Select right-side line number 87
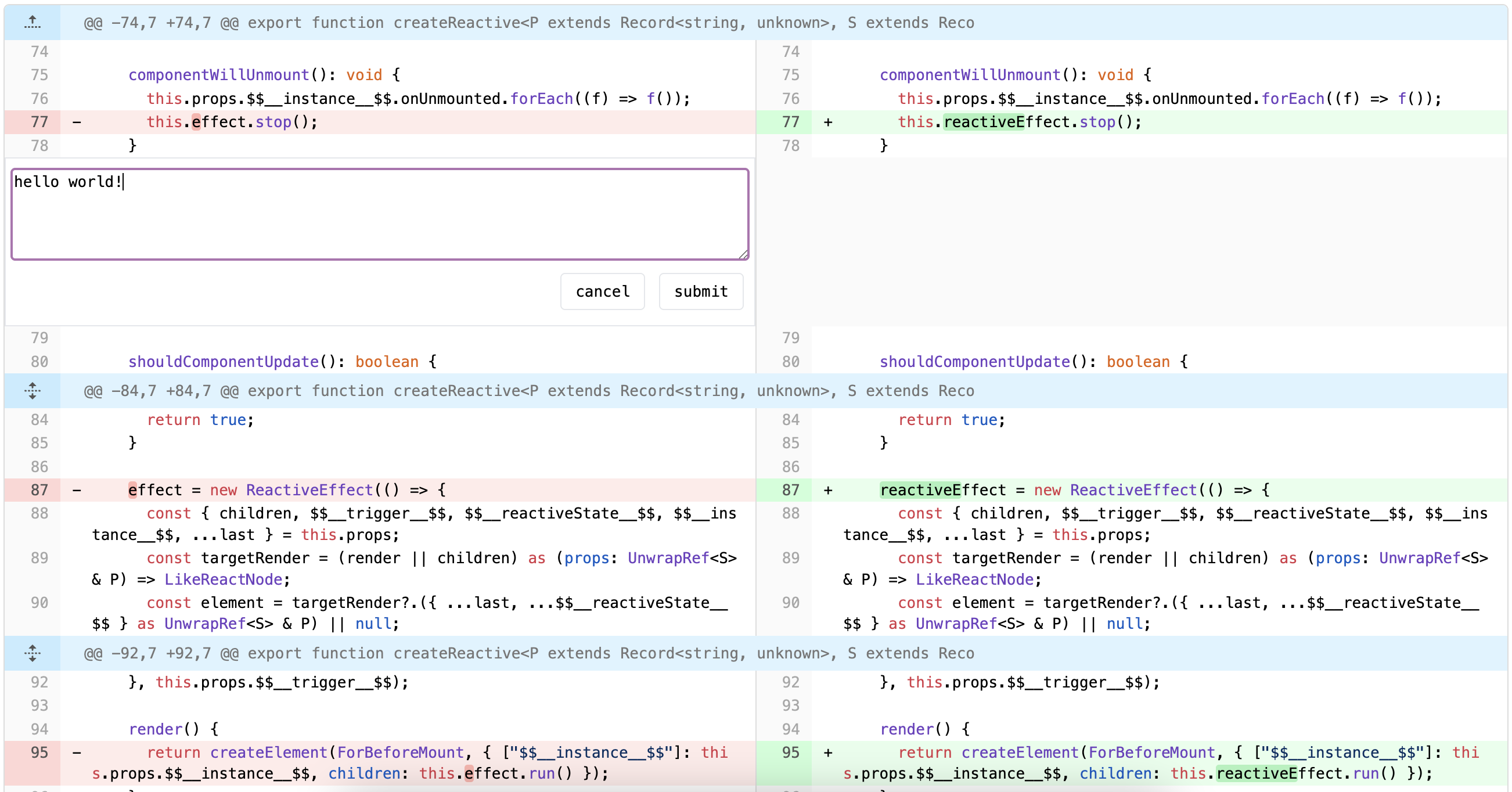The height and width of the screenshot is (792, 1512). (x=790, y=490)
